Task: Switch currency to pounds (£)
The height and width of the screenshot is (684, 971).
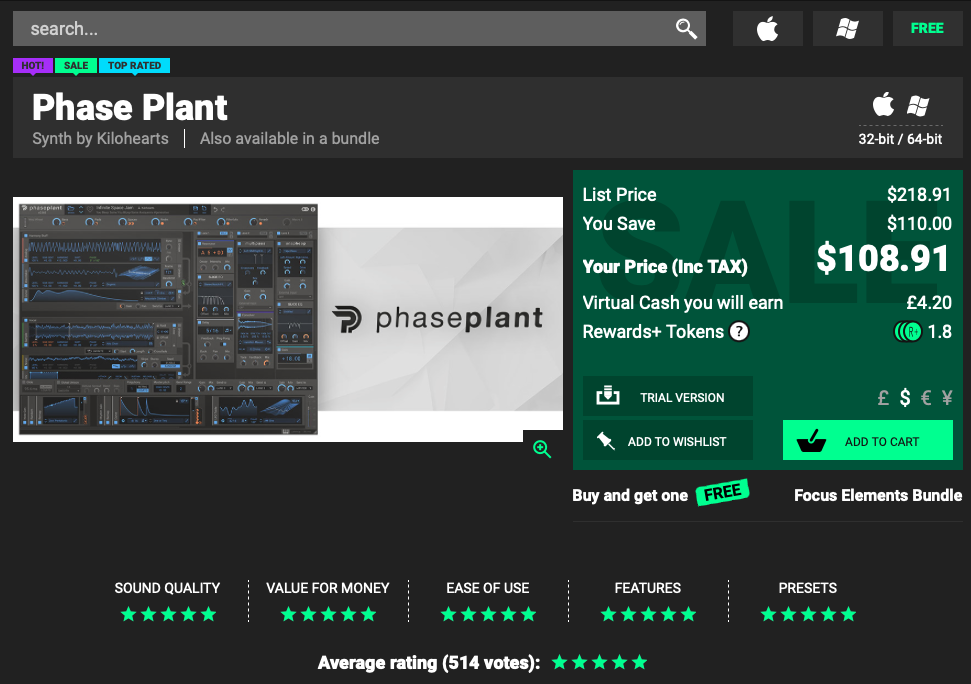Action: (884, 397)
